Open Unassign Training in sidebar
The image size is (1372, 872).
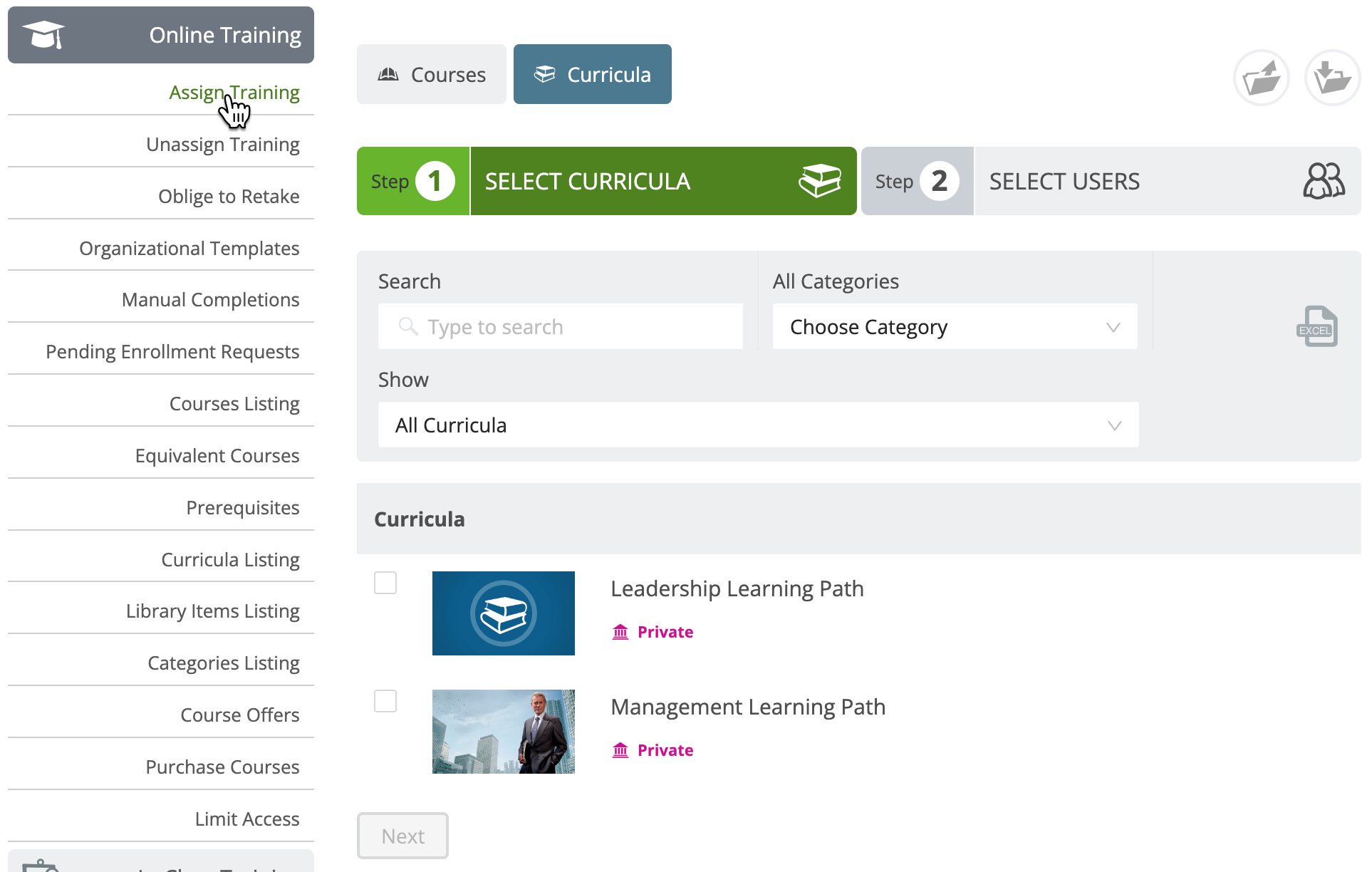click(x=222, y=144)
